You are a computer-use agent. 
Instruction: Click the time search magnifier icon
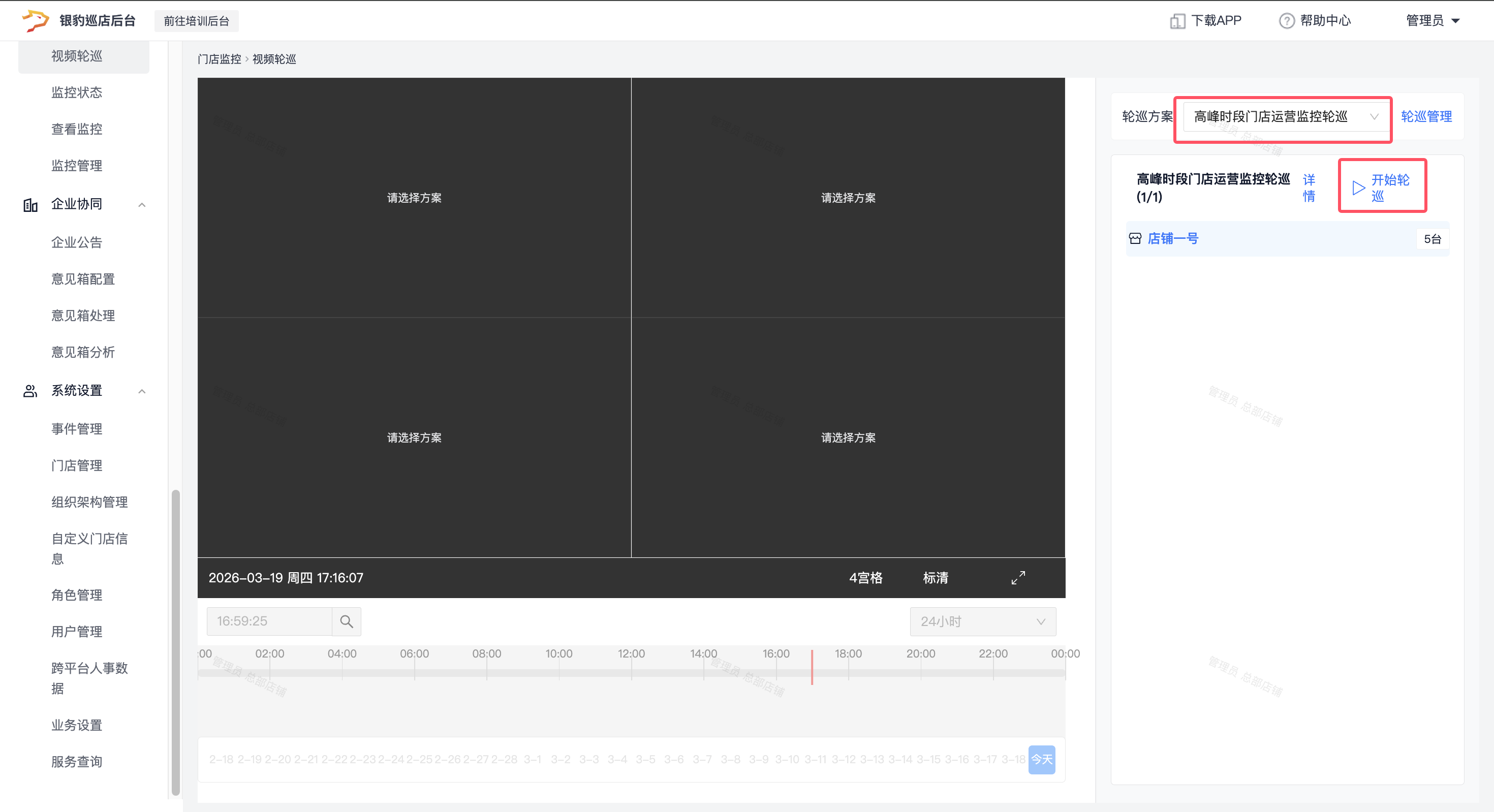346,621
